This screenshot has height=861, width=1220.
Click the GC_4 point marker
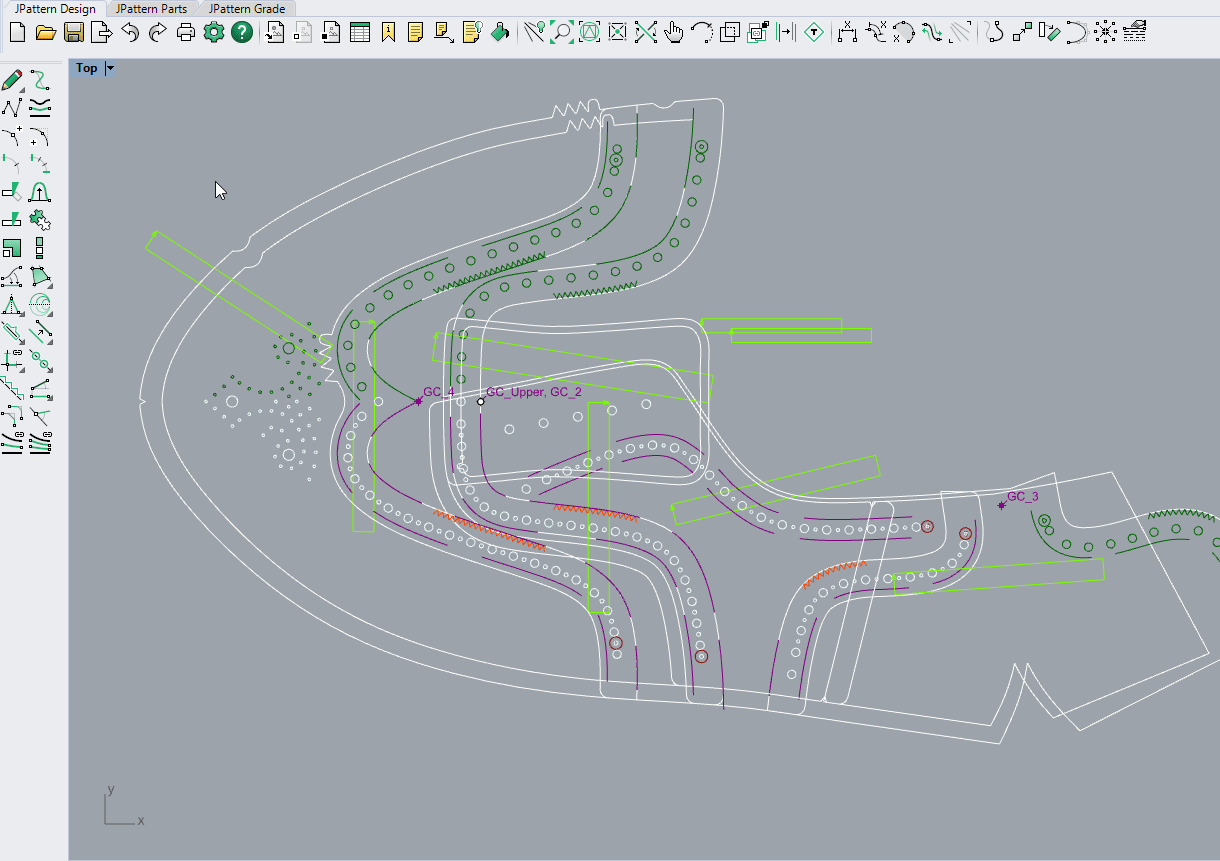point(418,401)
